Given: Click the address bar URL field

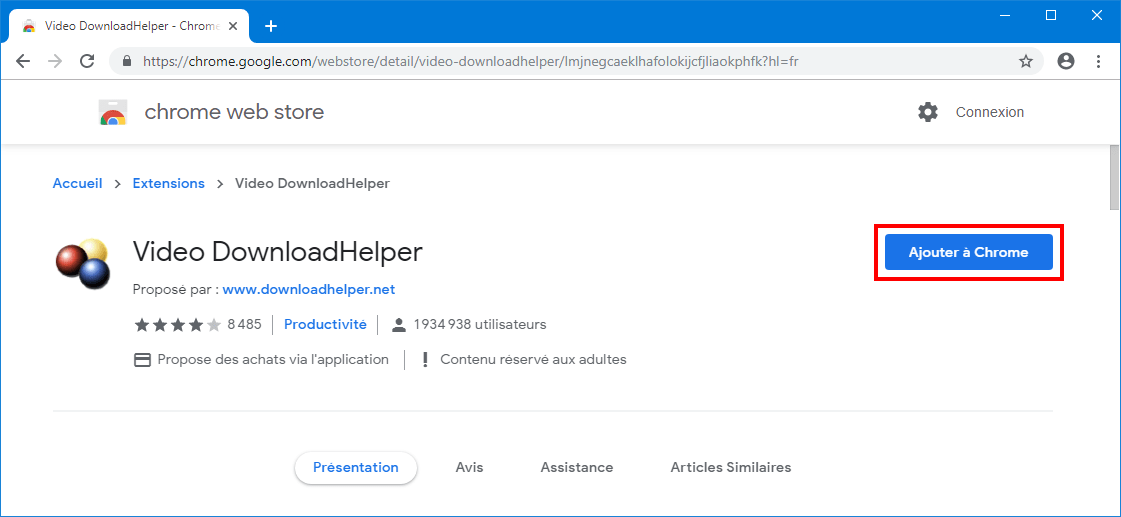Looking at the screenshot, I should (x=576, y=61).
